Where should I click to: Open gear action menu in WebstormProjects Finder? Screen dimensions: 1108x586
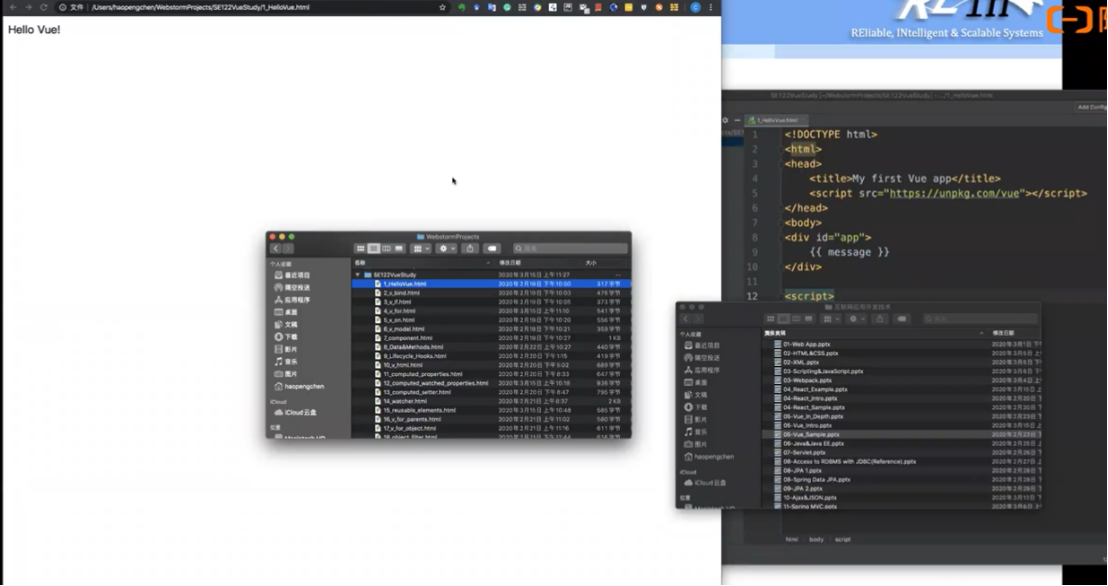click(x=447, y=249)
